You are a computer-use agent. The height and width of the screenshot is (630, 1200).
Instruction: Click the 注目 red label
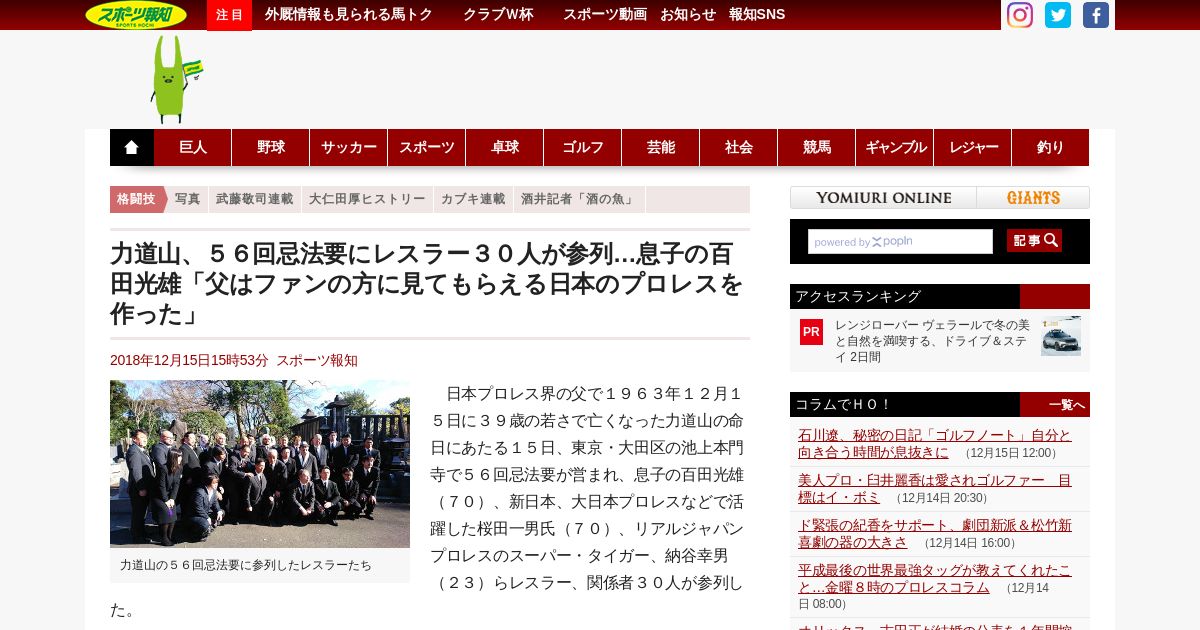(229, 15)
